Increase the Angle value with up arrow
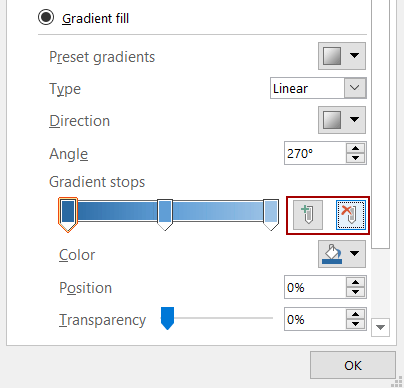 (356, 149)
